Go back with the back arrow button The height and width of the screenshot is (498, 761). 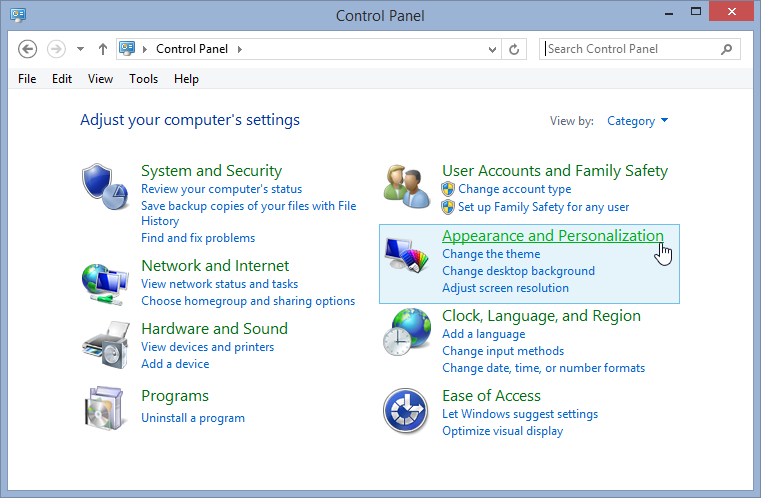[x=27, y=49]
